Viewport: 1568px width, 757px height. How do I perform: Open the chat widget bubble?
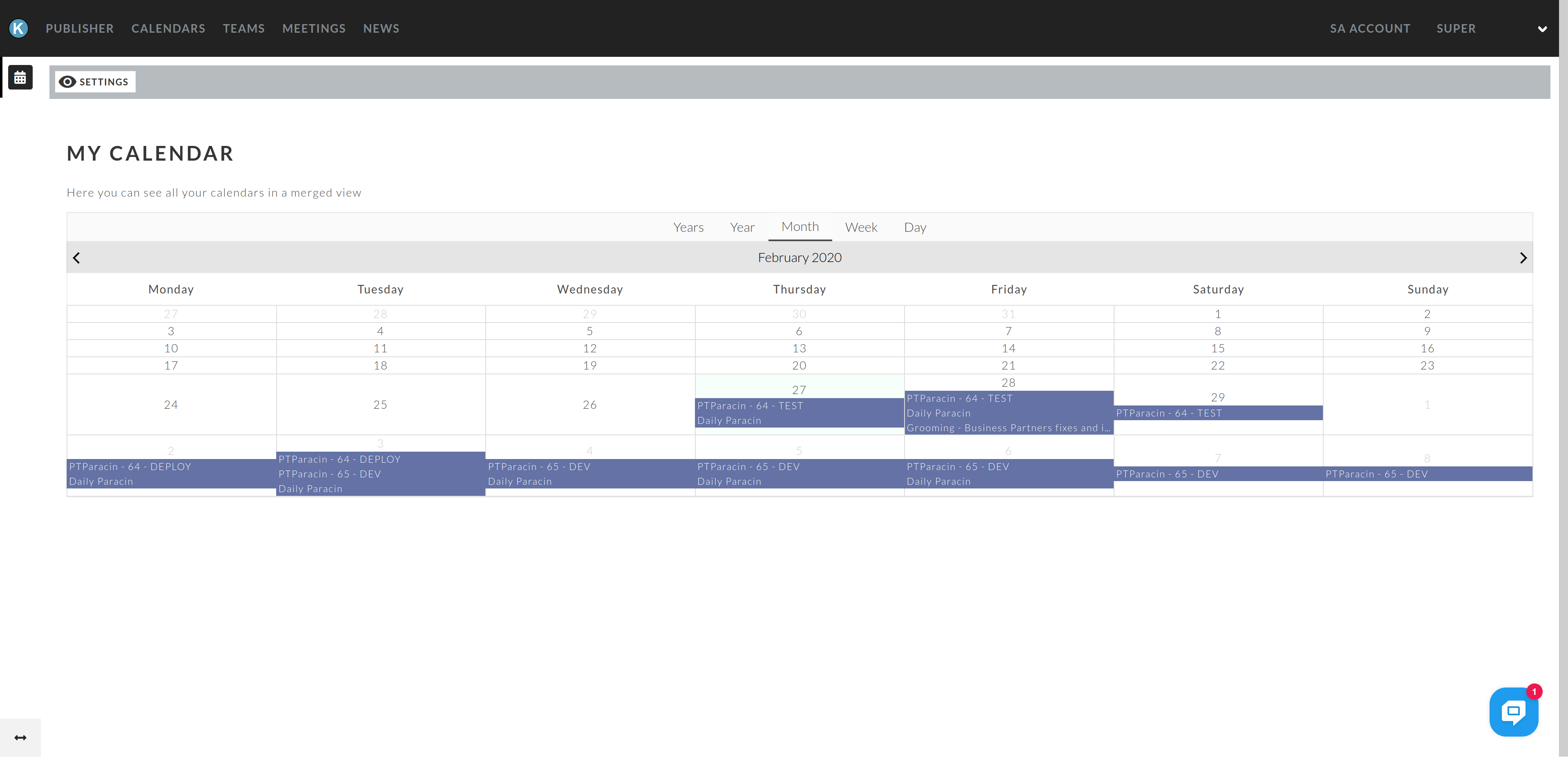[x=1513, y=711]
